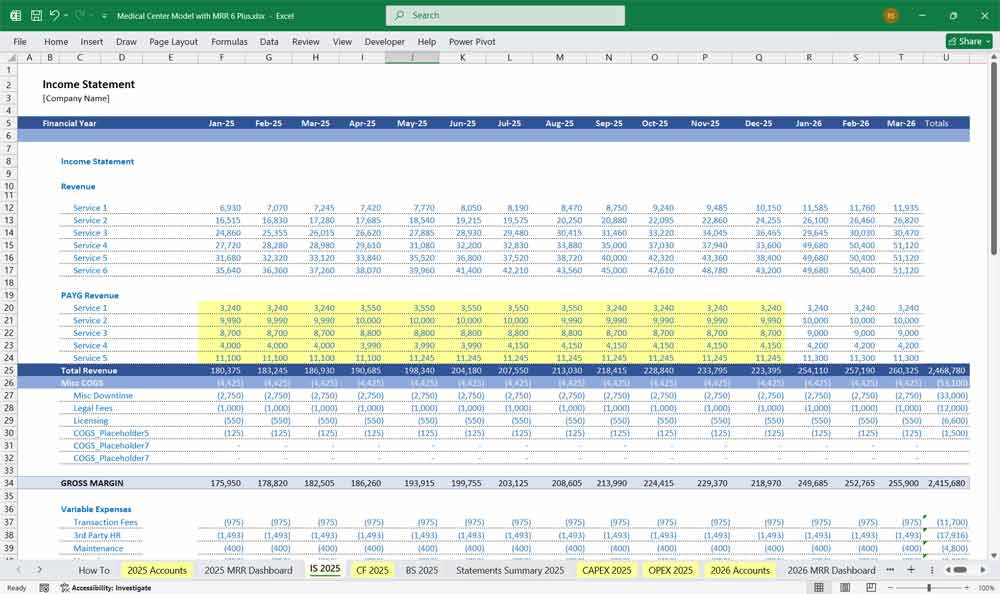Undo the last action

(x=55, y=14)
